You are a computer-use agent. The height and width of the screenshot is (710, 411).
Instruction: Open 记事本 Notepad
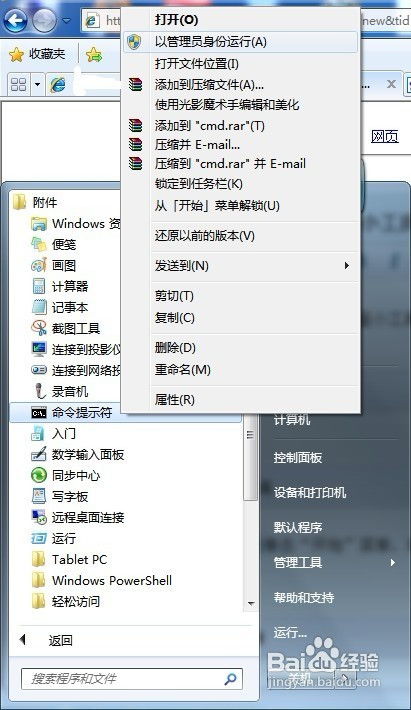pos(60,307)
